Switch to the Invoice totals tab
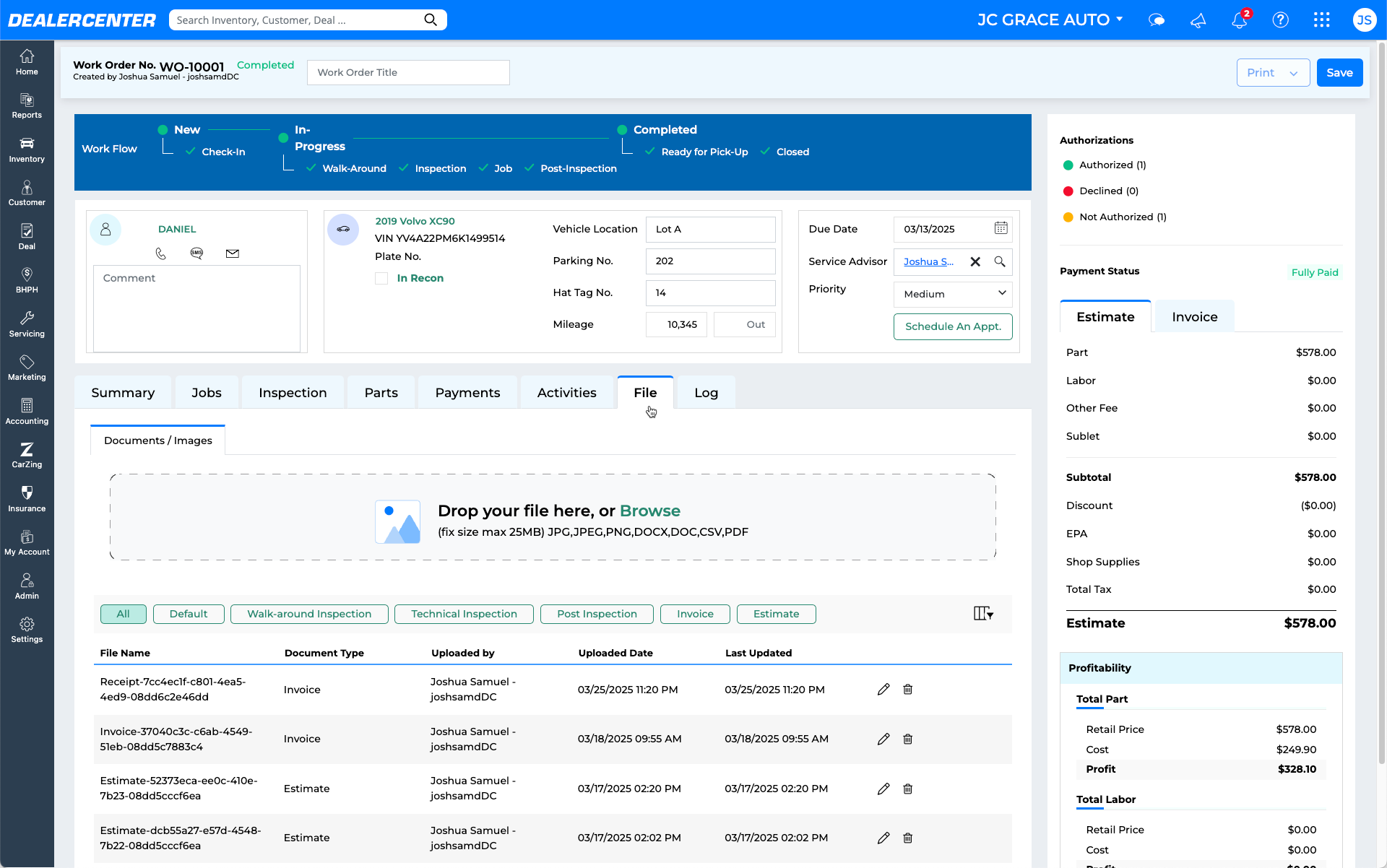This screenshot has height=868, width=1387. coord(1195,316)
